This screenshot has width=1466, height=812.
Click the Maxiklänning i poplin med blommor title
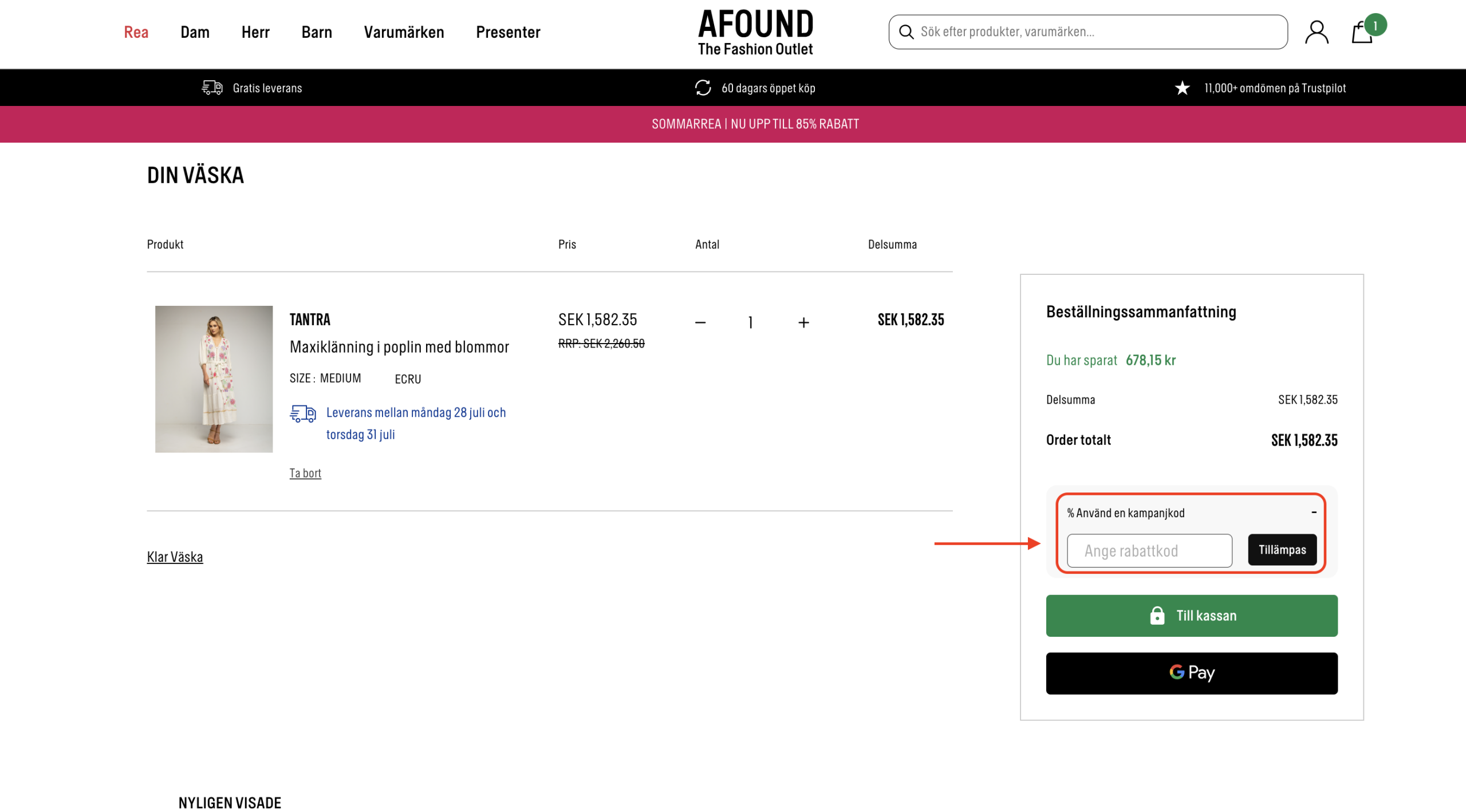tap(399, 347)
